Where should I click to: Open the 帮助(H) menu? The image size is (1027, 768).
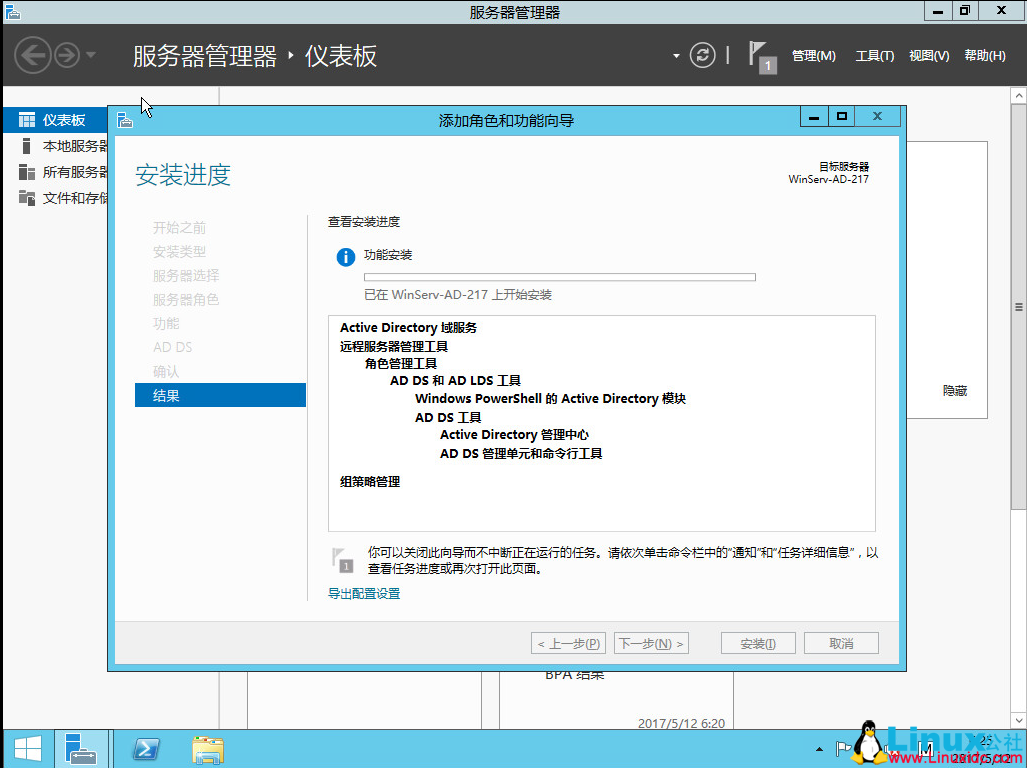984,56
